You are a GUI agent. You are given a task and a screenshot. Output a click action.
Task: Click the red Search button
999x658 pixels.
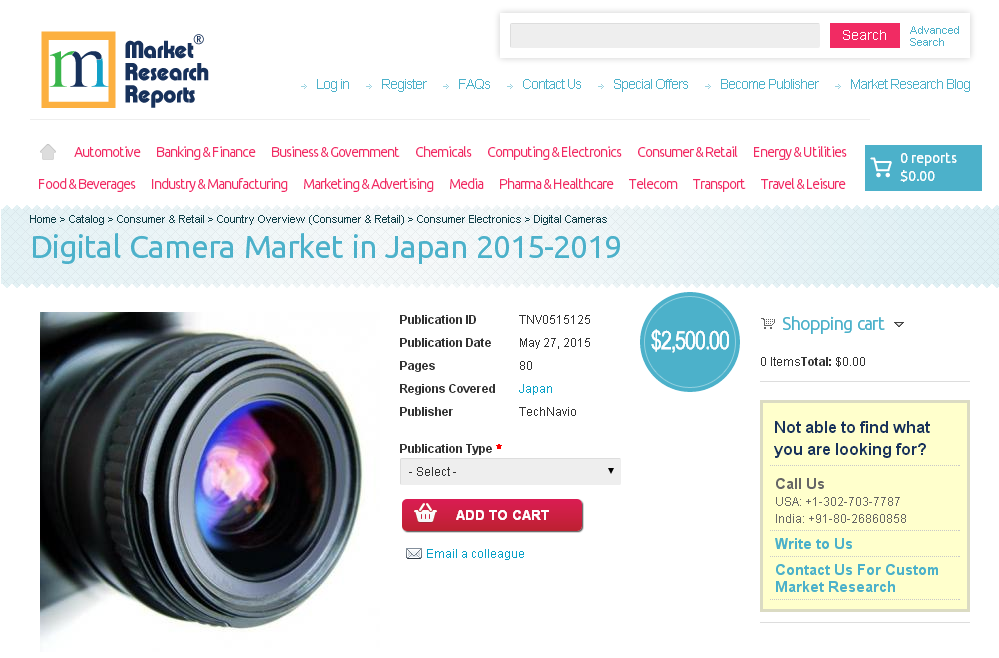click(x=864, y=34)
